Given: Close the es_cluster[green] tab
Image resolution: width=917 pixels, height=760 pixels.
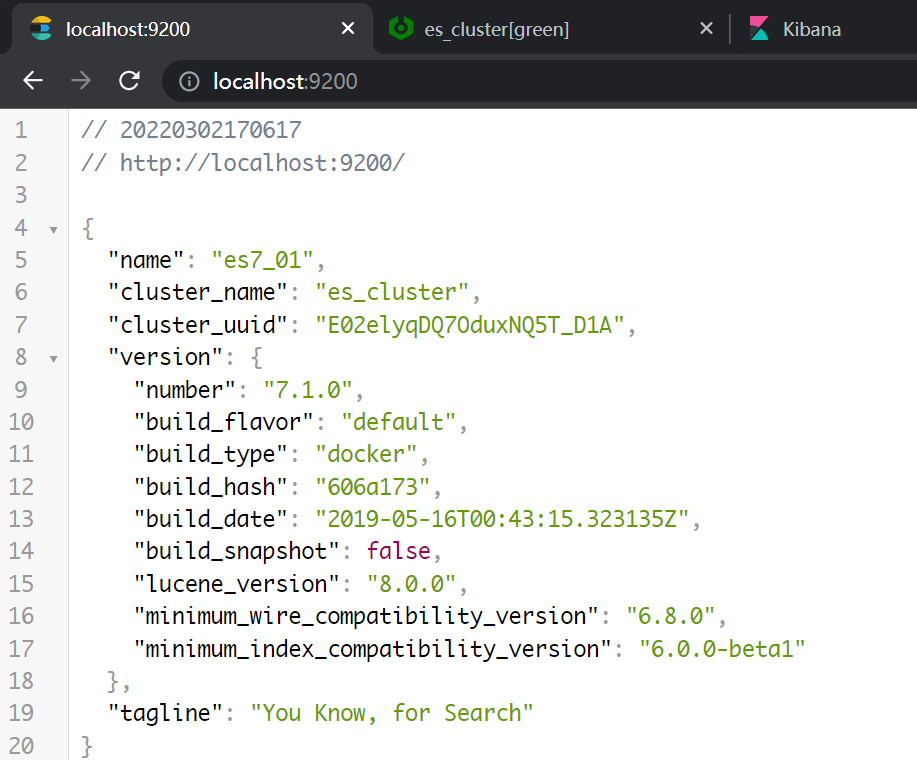Looking at the screenshot, I should (706, 28).
